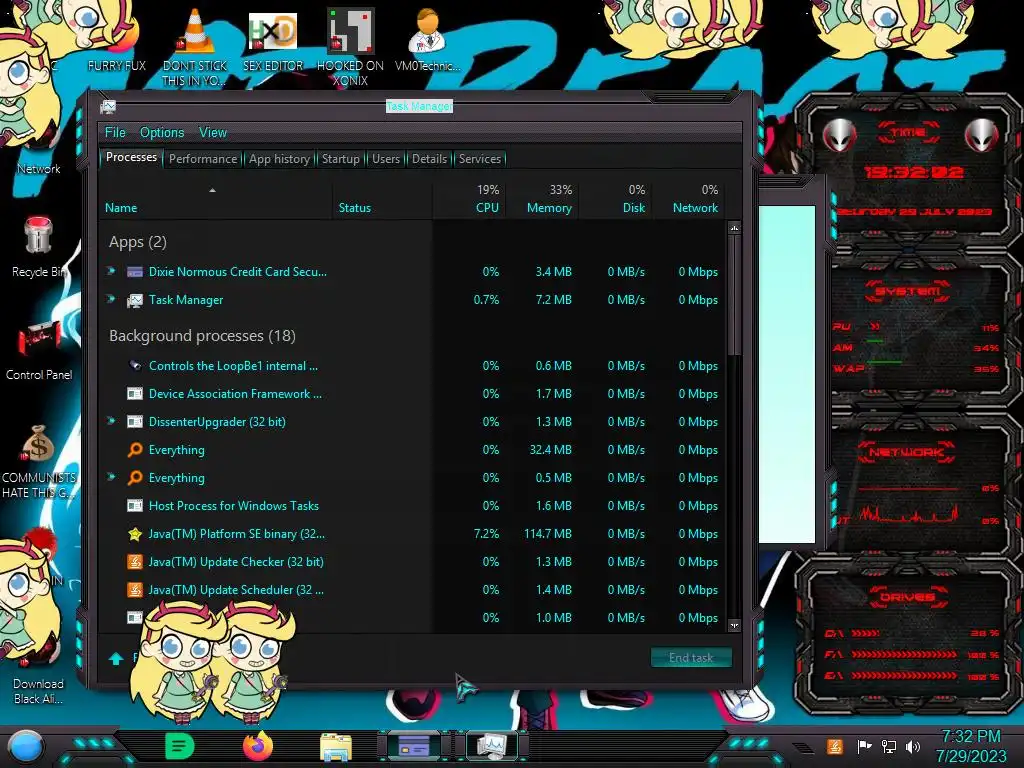
Task: Click the Apps (2) group header
Action: coord(138,242)
